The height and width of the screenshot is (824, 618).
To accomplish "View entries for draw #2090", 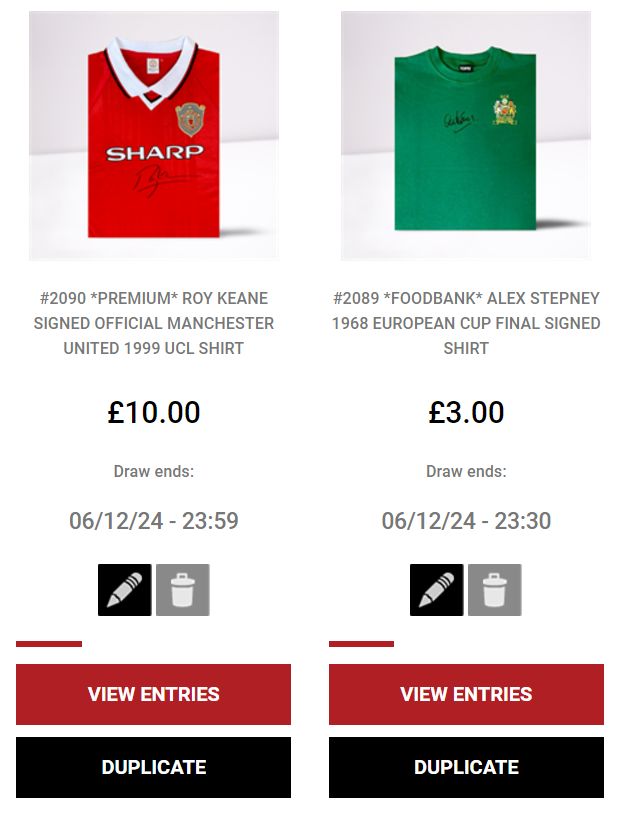I will (153, 694).
